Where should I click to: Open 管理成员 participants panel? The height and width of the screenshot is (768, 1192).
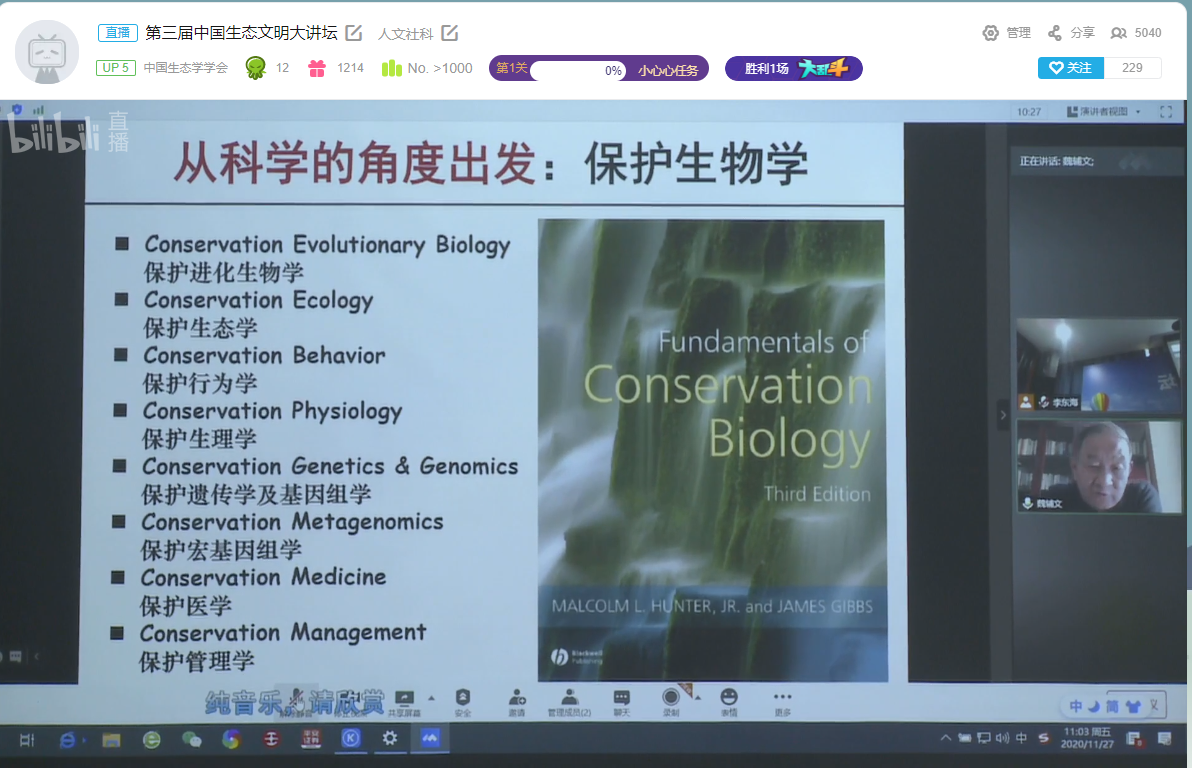point(569,701)
